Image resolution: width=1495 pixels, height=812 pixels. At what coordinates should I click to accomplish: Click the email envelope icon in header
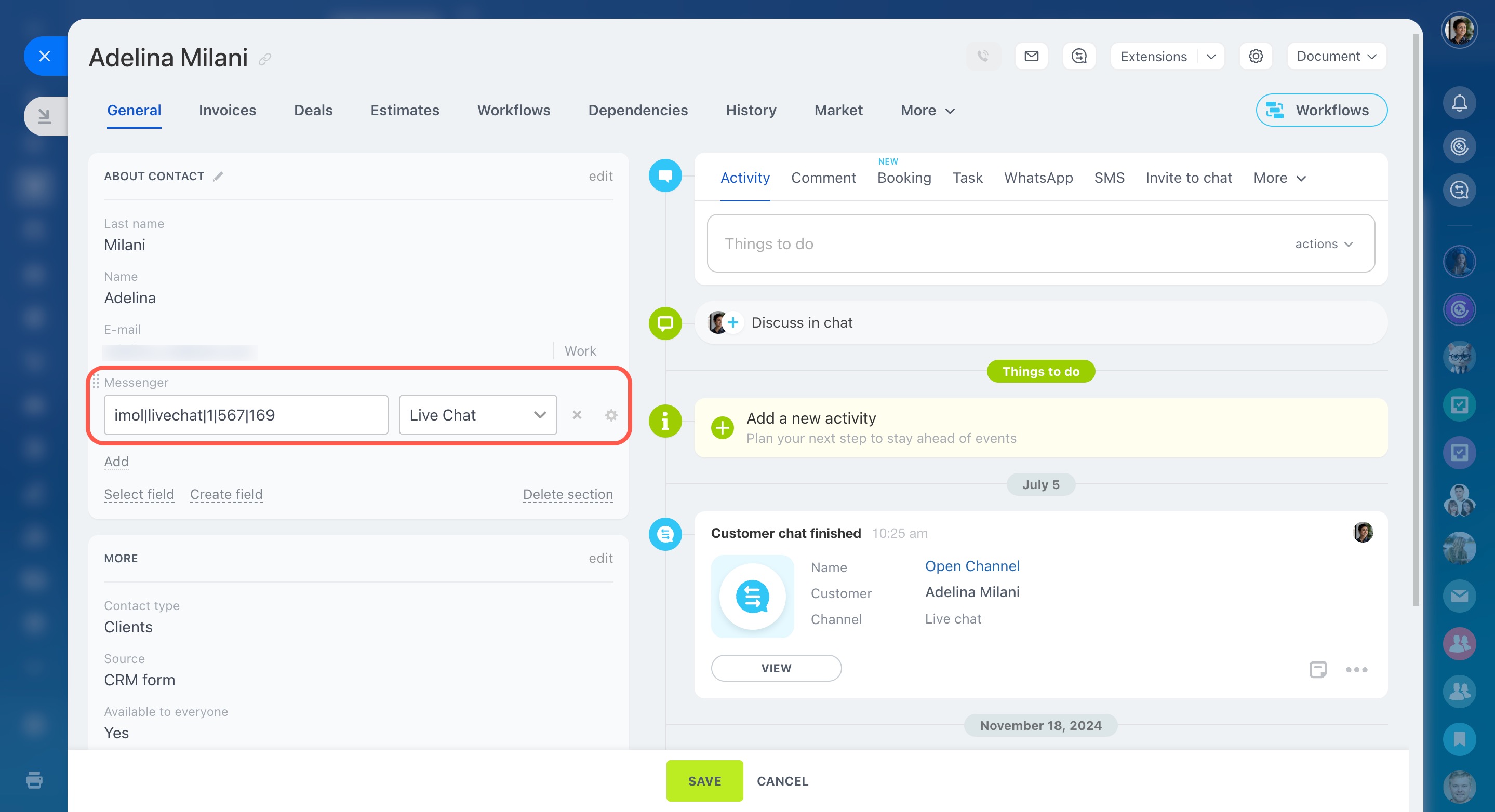[1031, 56]
